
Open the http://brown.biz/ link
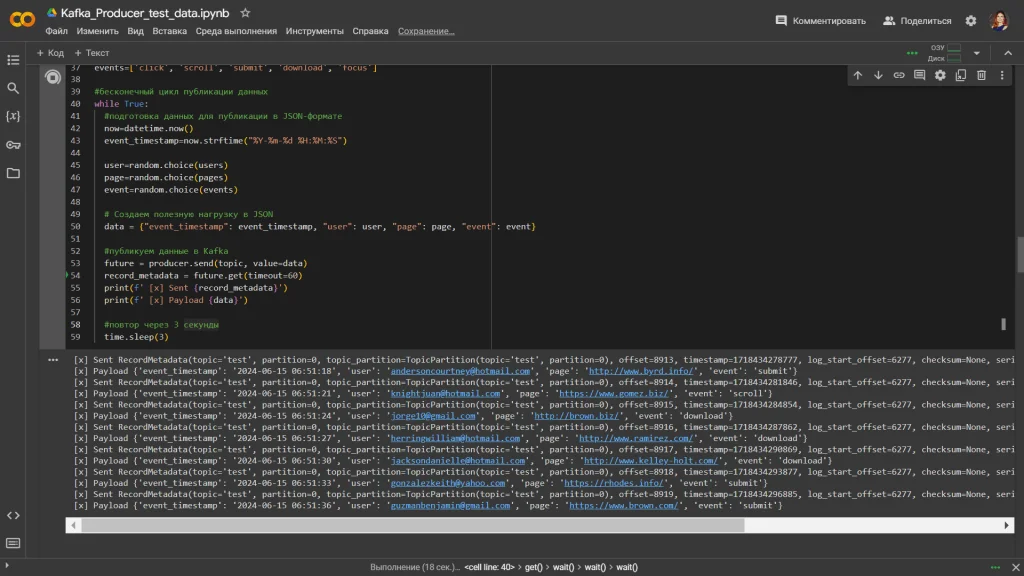pyautogui.click(x=576, y=416)
